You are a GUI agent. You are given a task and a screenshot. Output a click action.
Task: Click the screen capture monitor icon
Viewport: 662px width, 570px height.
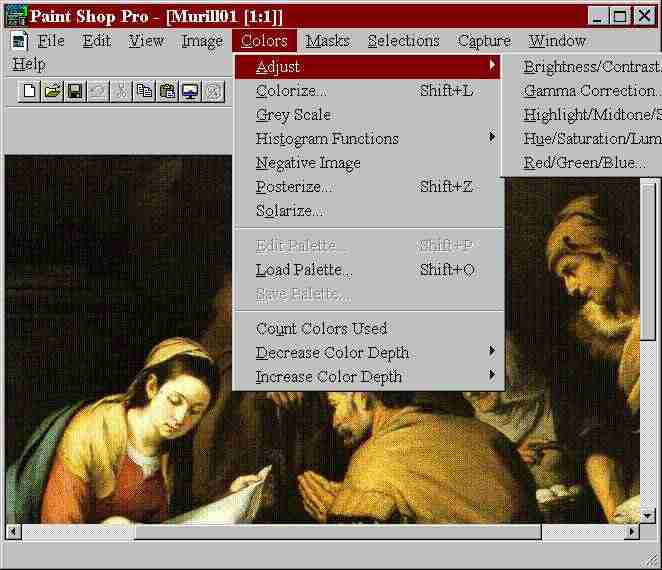pos(190,91)
